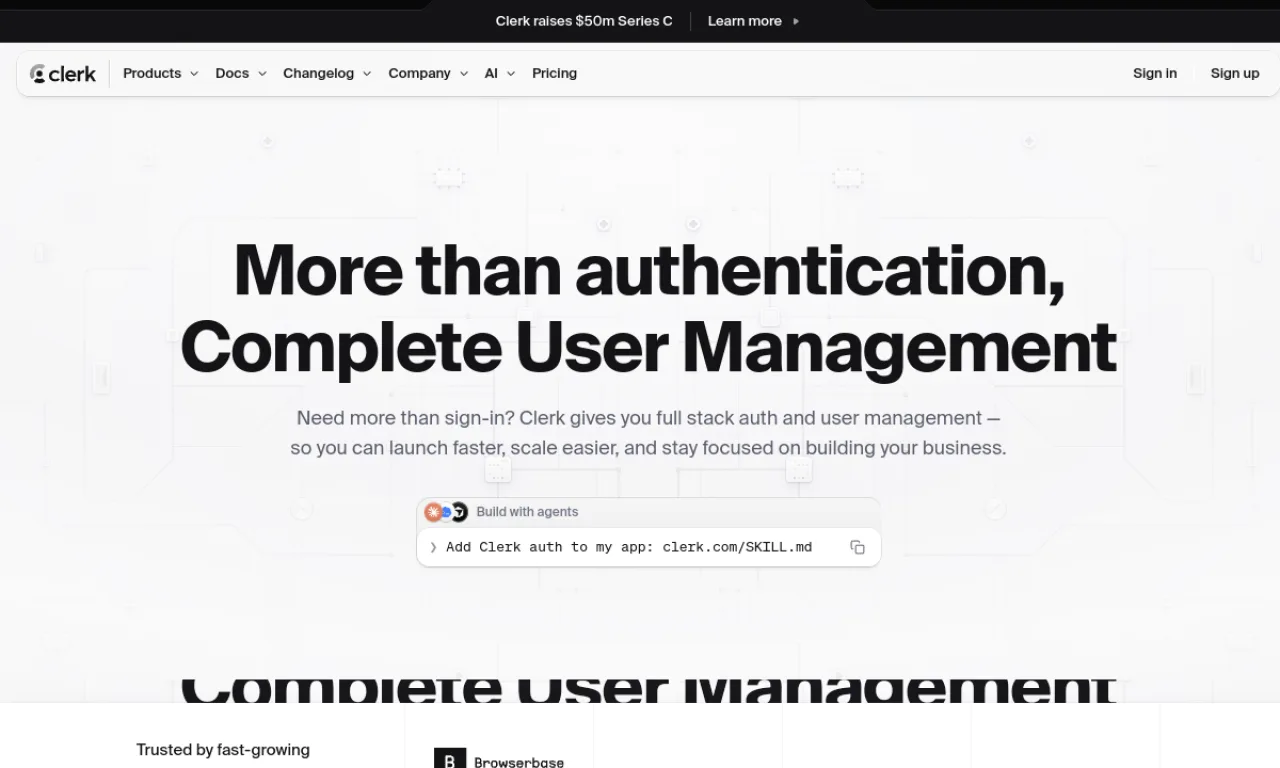Click the Clerk logo in the navbar
1280x768 pixels.
[x=63, y=73]
